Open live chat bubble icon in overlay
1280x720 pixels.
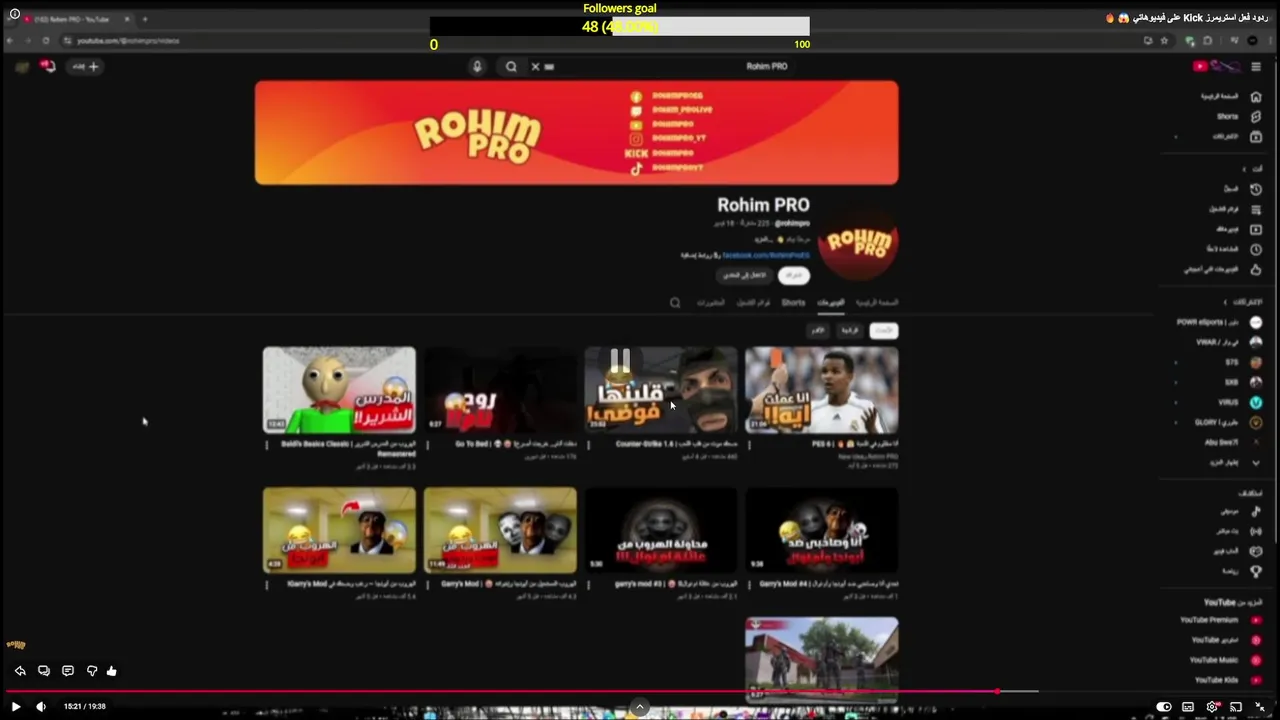[x=44, y=671]
